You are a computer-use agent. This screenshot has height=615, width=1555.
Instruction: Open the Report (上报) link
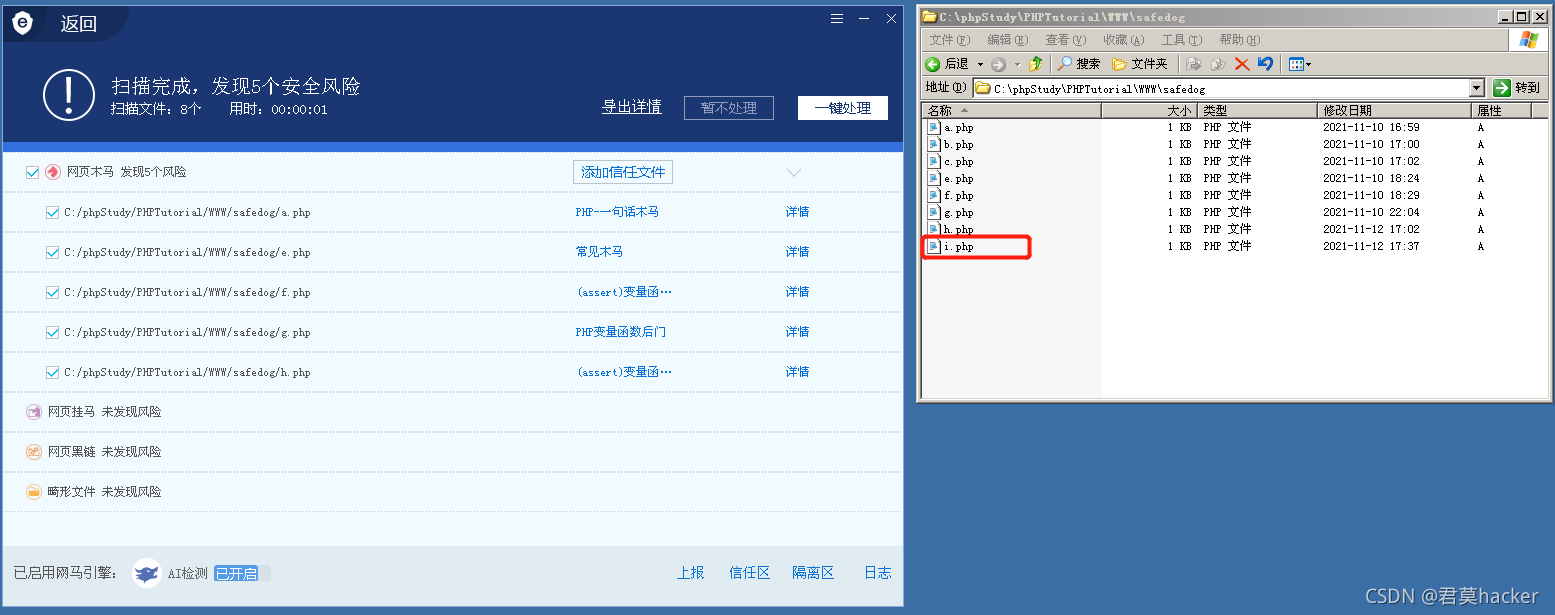690,573
